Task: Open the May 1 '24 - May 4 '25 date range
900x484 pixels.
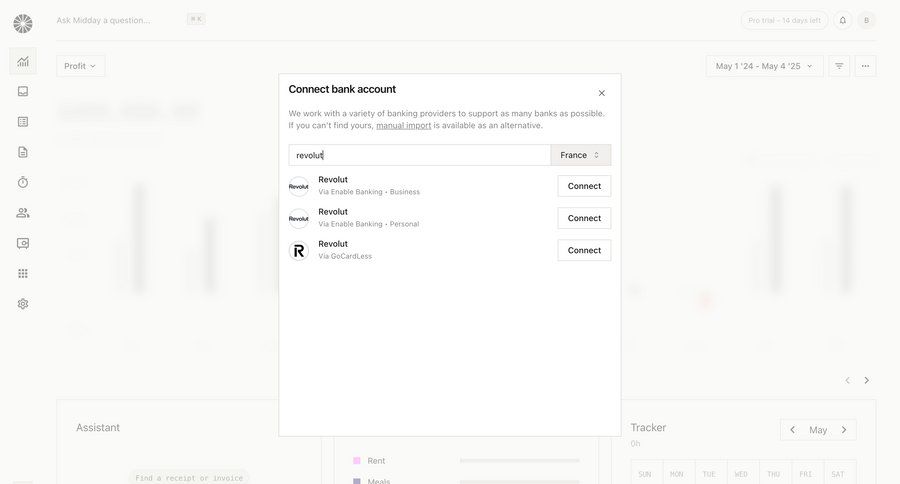Action: point(765,66)
